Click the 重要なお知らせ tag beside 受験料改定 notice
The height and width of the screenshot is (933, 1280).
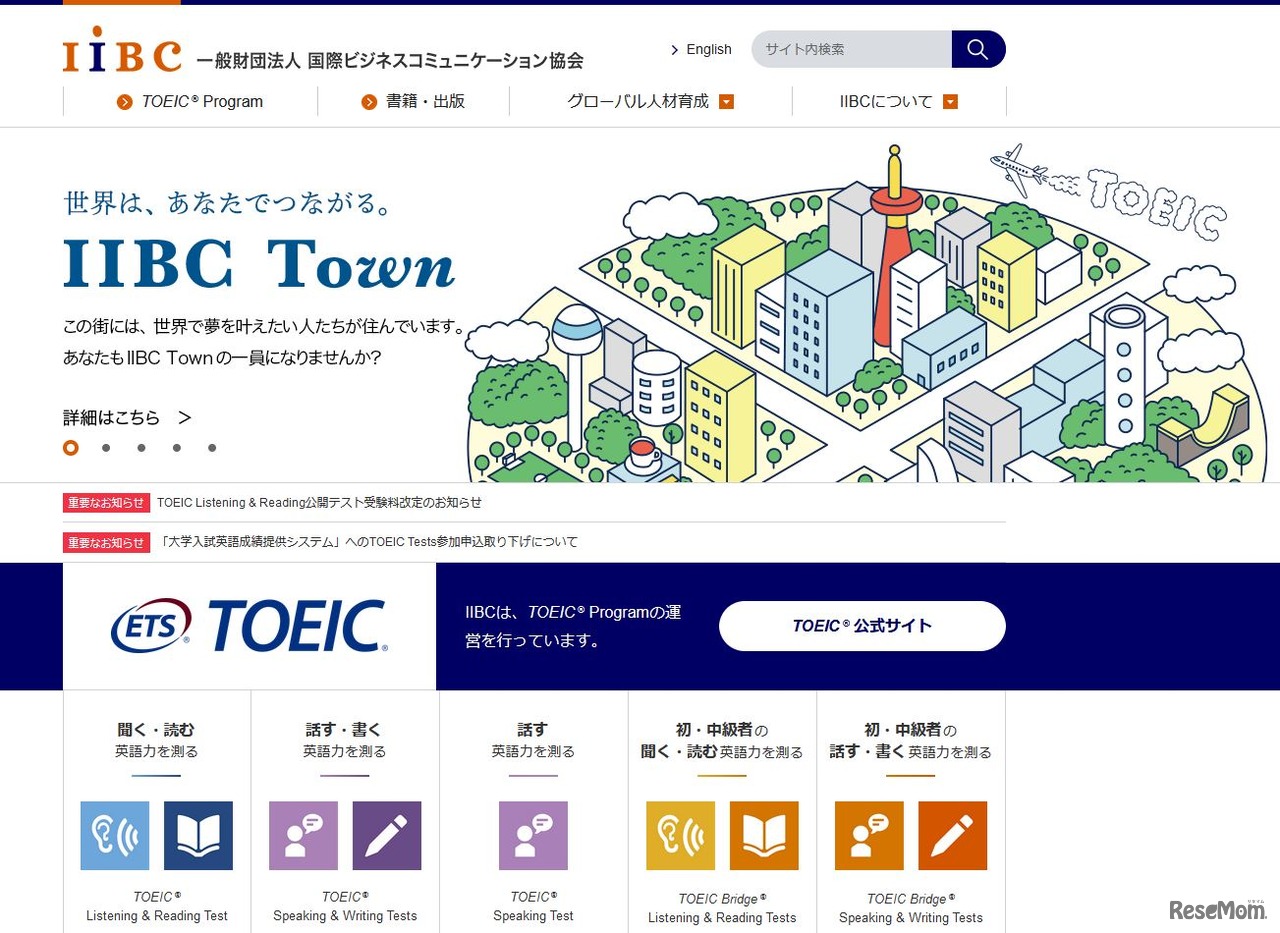pyautogui.click(x=106, y=503)
